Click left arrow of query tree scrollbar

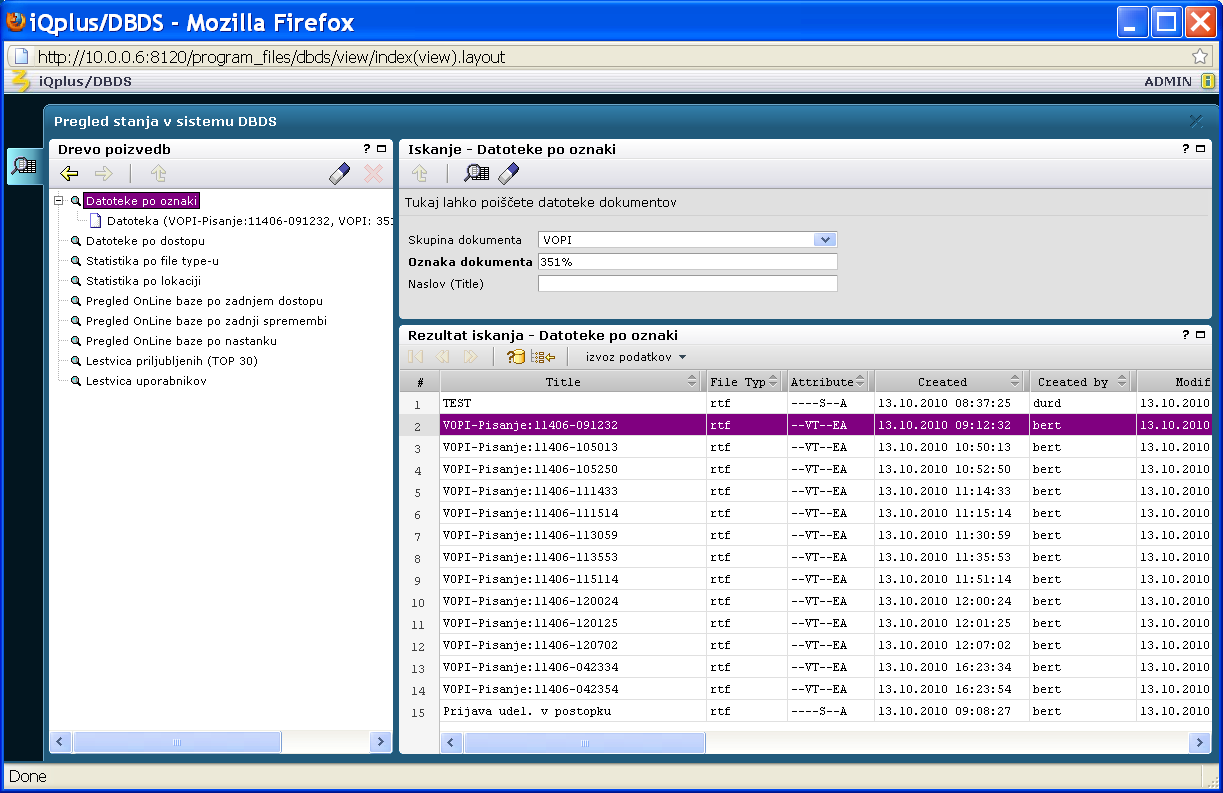click(x=60, y=742)
